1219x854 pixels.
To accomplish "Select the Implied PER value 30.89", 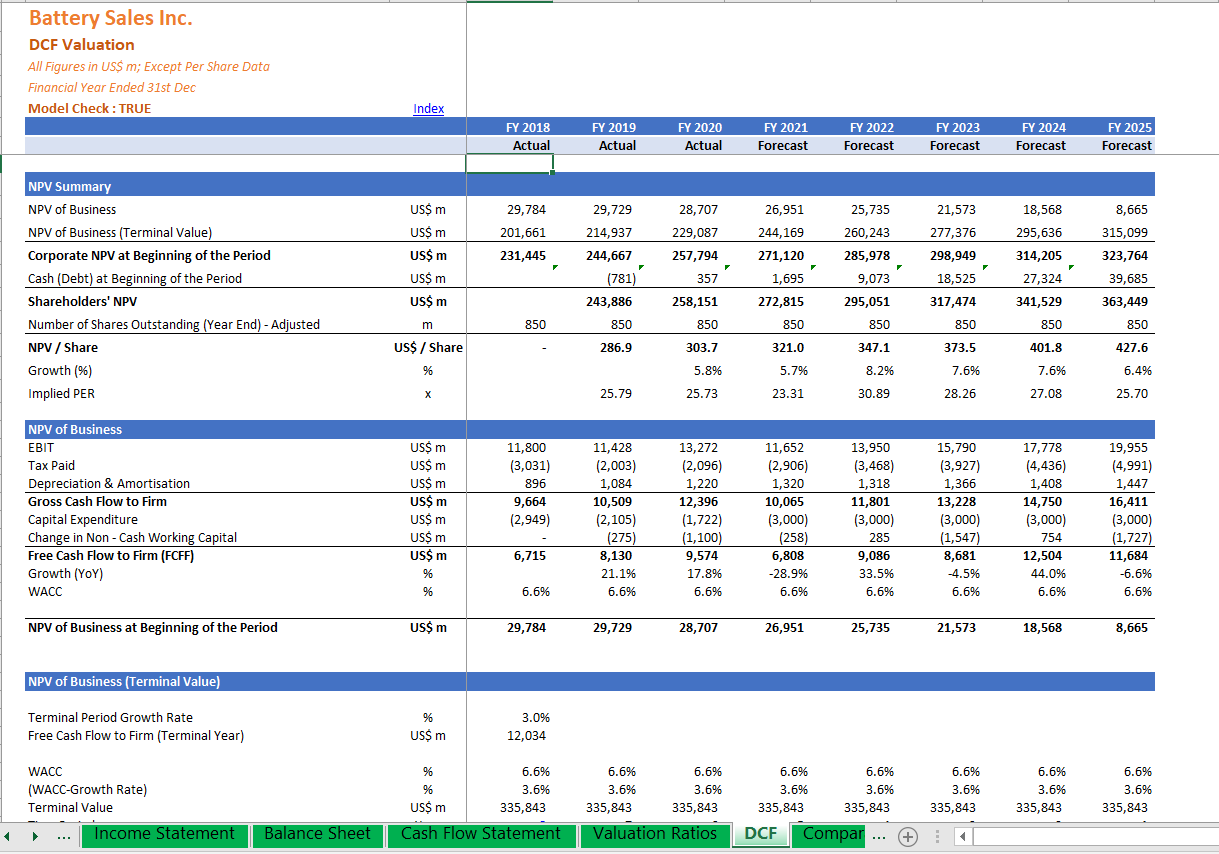I will tap(872, 394).
